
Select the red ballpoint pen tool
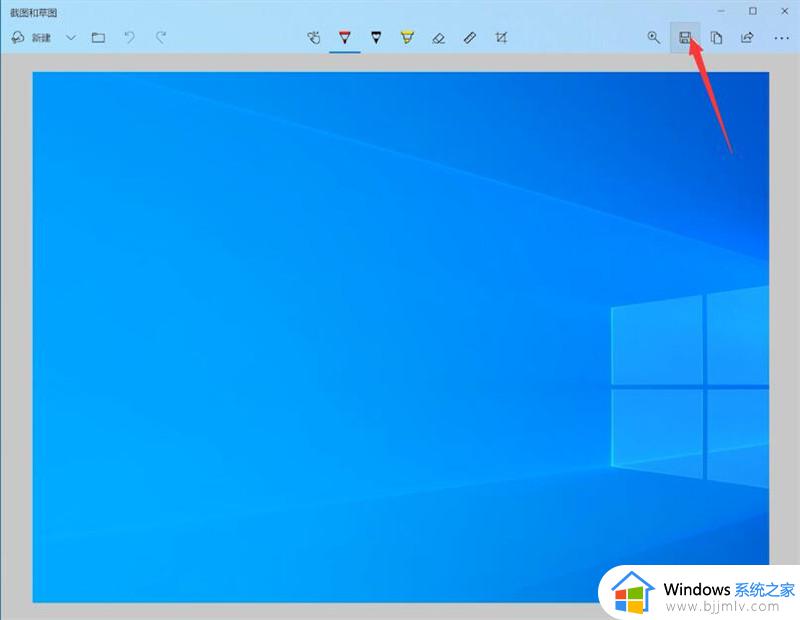coord(345,38)
